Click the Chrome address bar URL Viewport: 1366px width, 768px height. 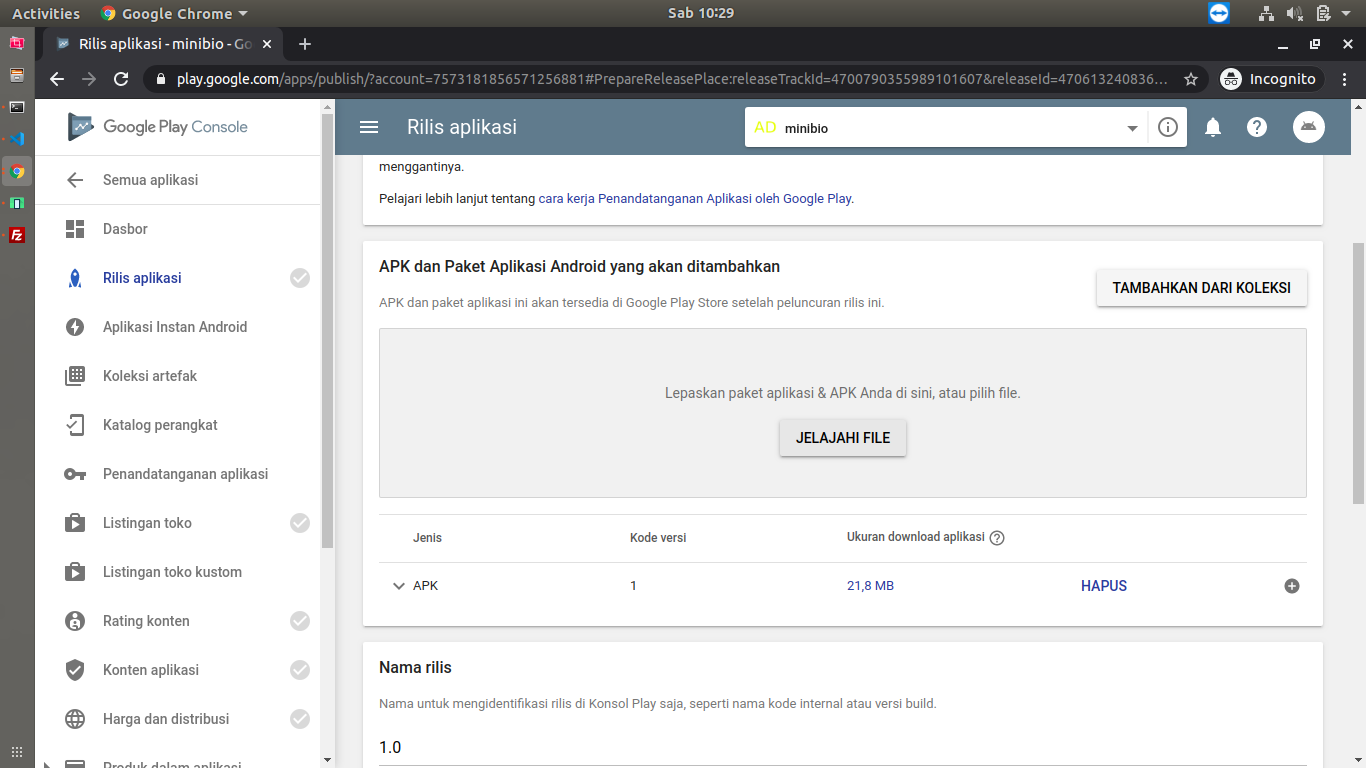tap(673, 79)
